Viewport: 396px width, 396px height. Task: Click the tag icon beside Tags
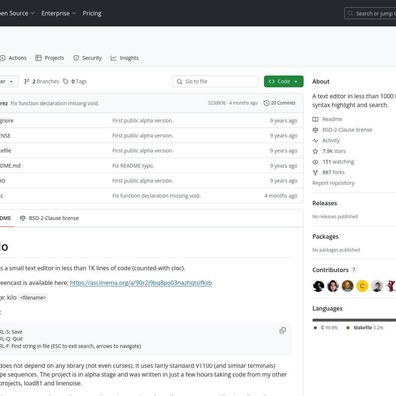click(x=66, y=81)
